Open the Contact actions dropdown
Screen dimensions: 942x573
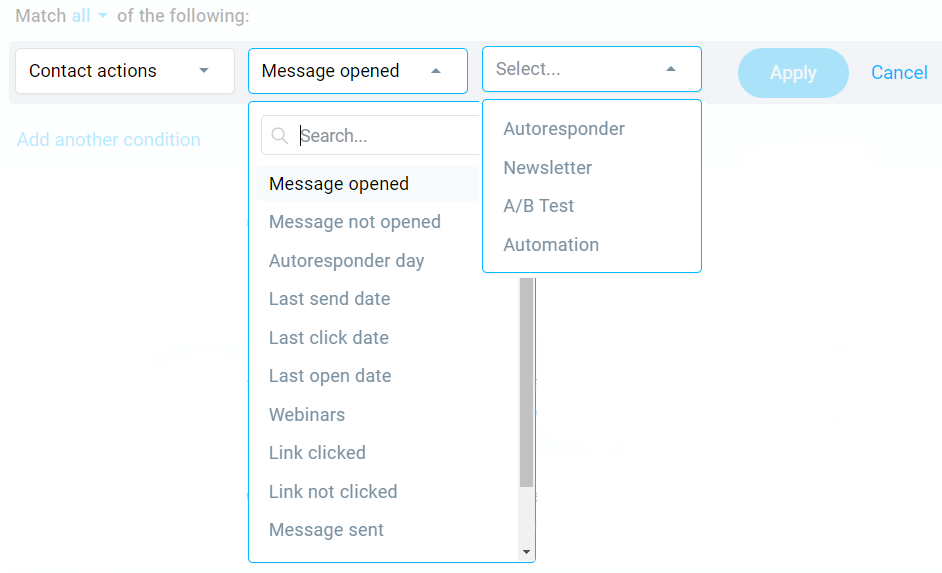point(125,71)
